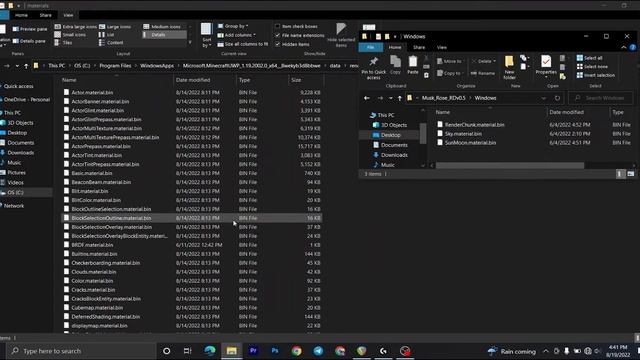Select Clouds.material.bin file
Image resolution: width=640 pixels, height=360 pixels.
94,272
